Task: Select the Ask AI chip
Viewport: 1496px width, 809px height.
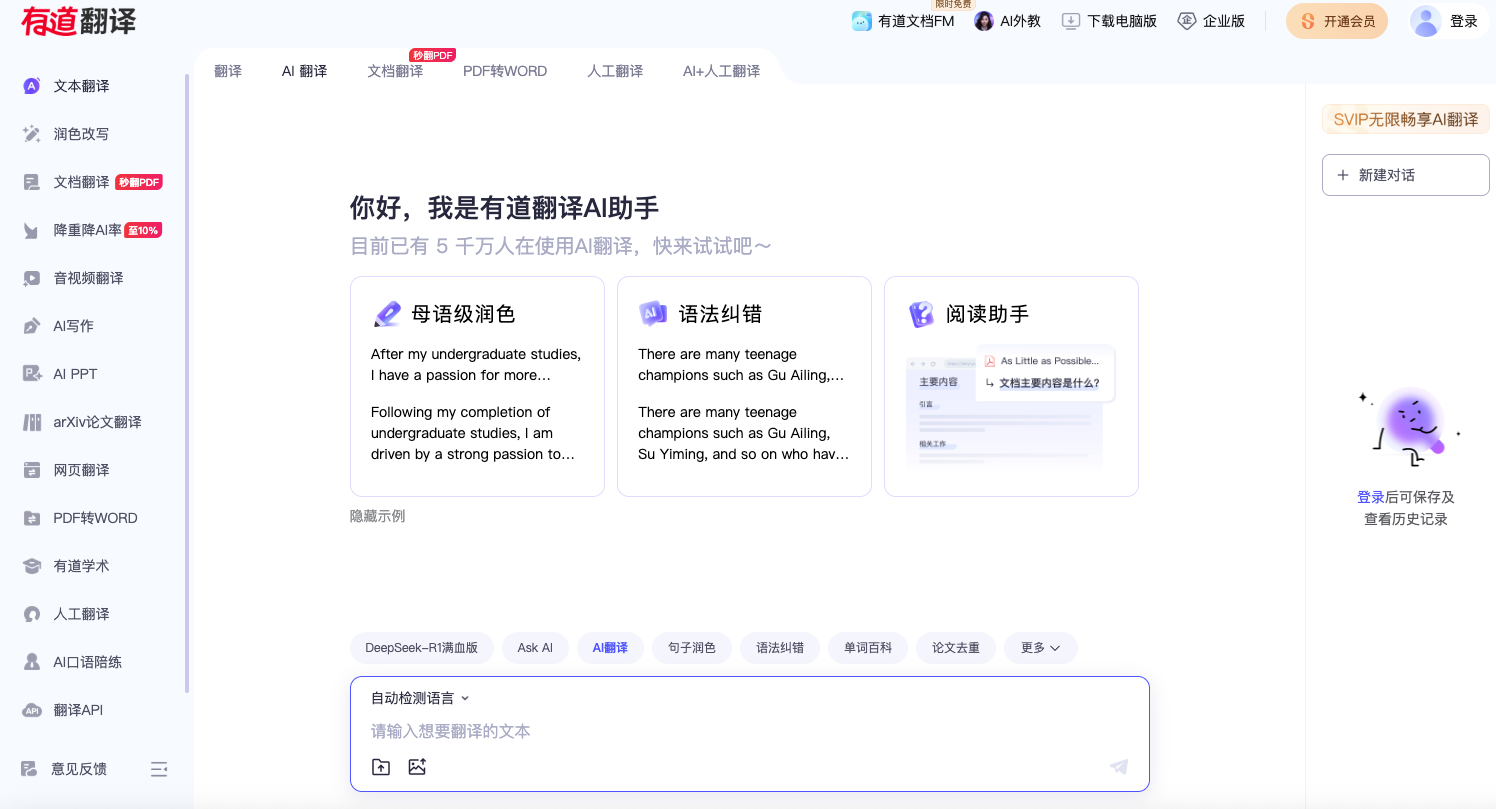Action: [x=535, y=648]
